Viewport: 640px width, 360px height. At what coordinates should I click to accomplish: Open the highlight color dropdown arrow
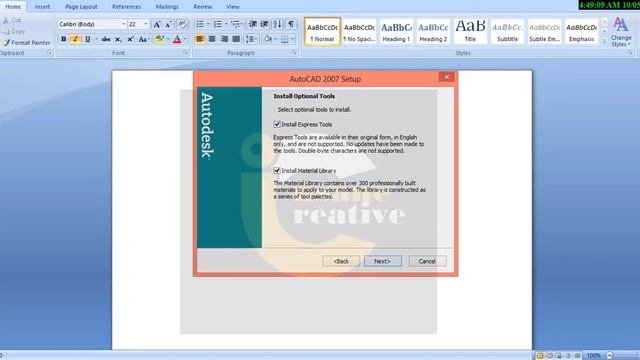(x=168, y=39)
